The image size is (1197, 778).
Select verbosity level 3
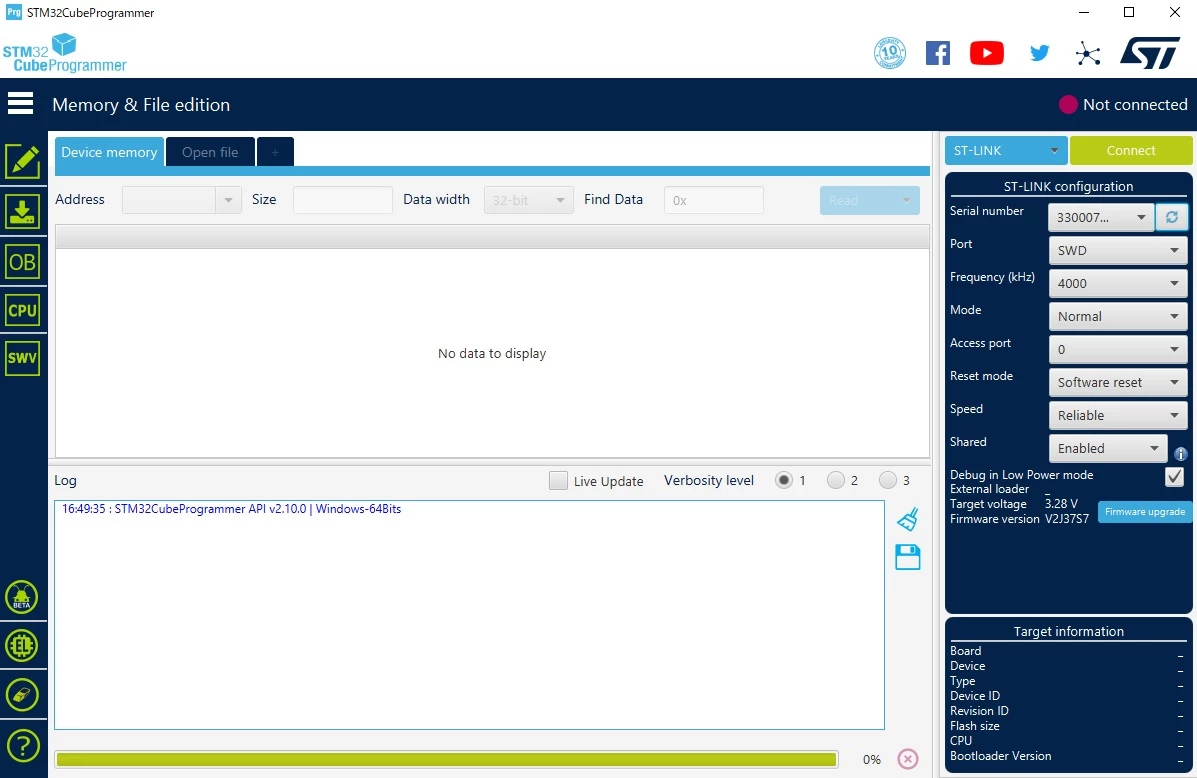point(888,480)
